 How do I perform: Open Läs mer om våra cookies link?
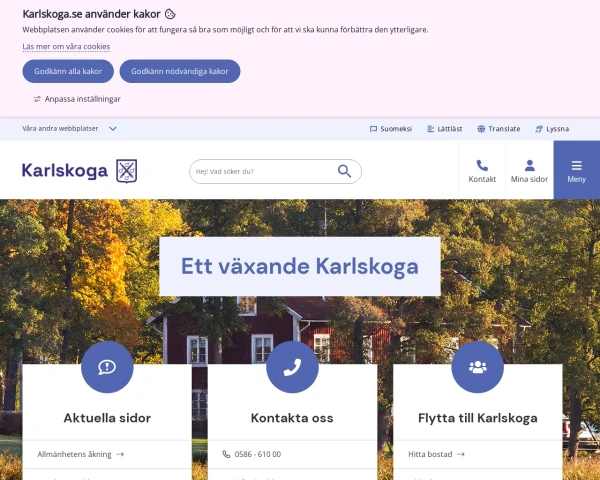[x=66, y=47]
